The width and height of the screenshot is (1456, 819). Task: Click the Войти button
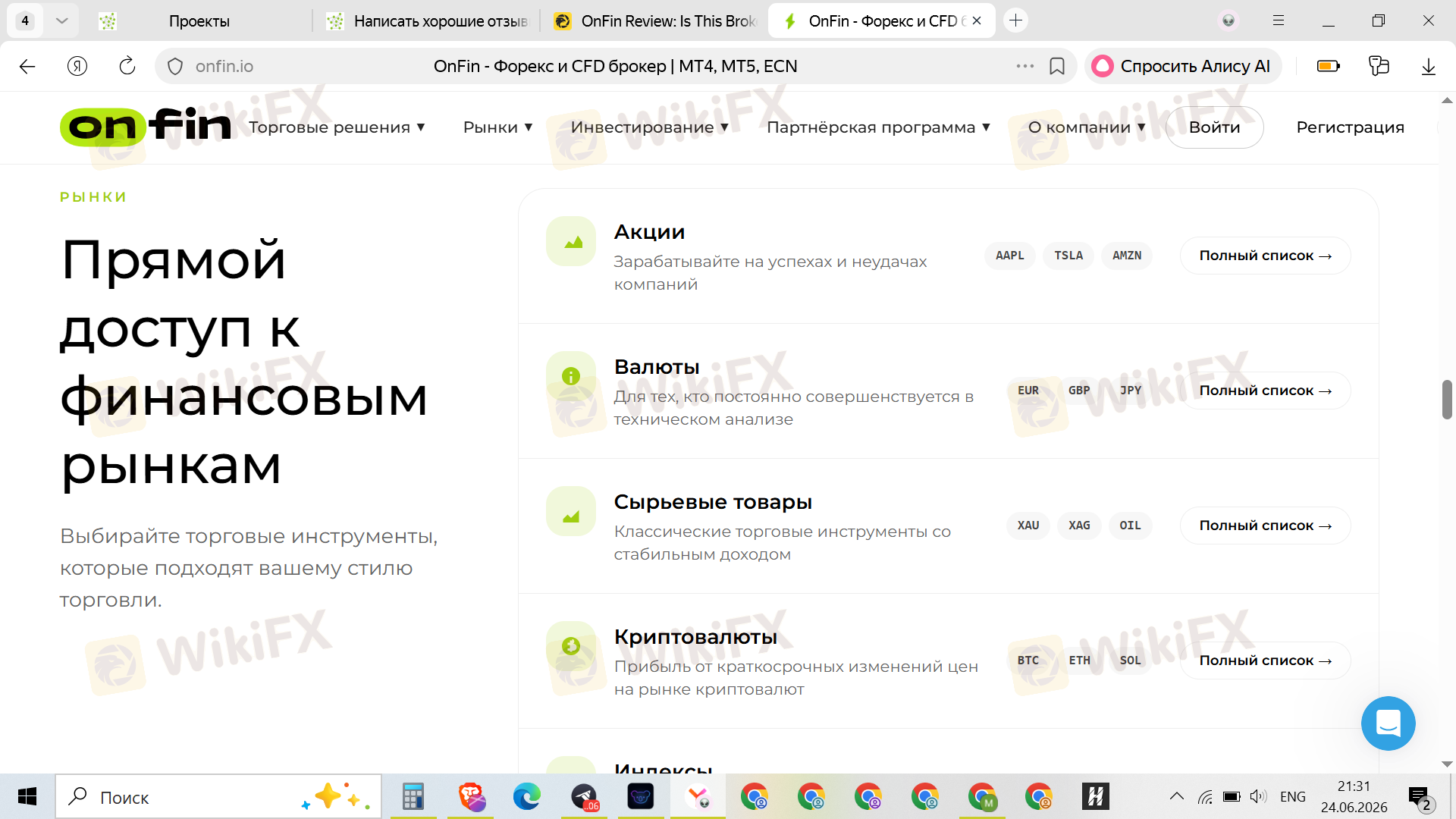[x=1214, y=127]
